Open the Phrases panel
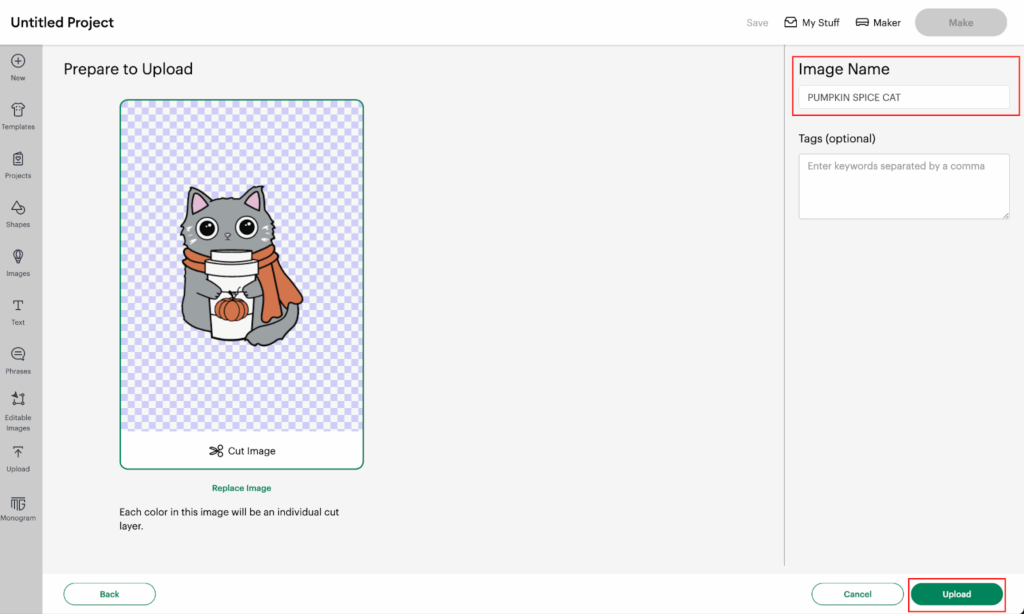 click(x=18, y=356)
